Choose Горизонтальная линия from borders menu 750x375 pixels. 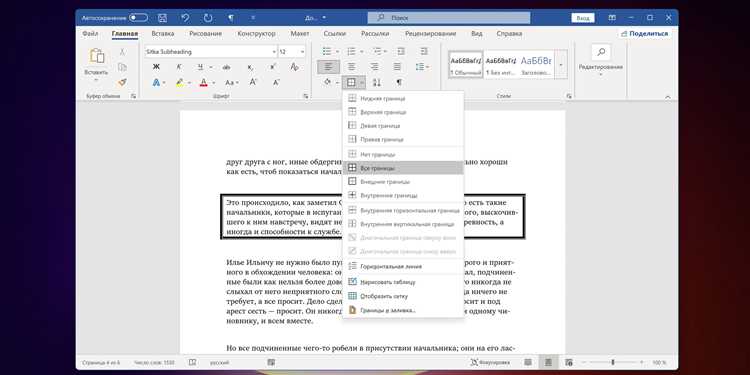tap(403, 266)
